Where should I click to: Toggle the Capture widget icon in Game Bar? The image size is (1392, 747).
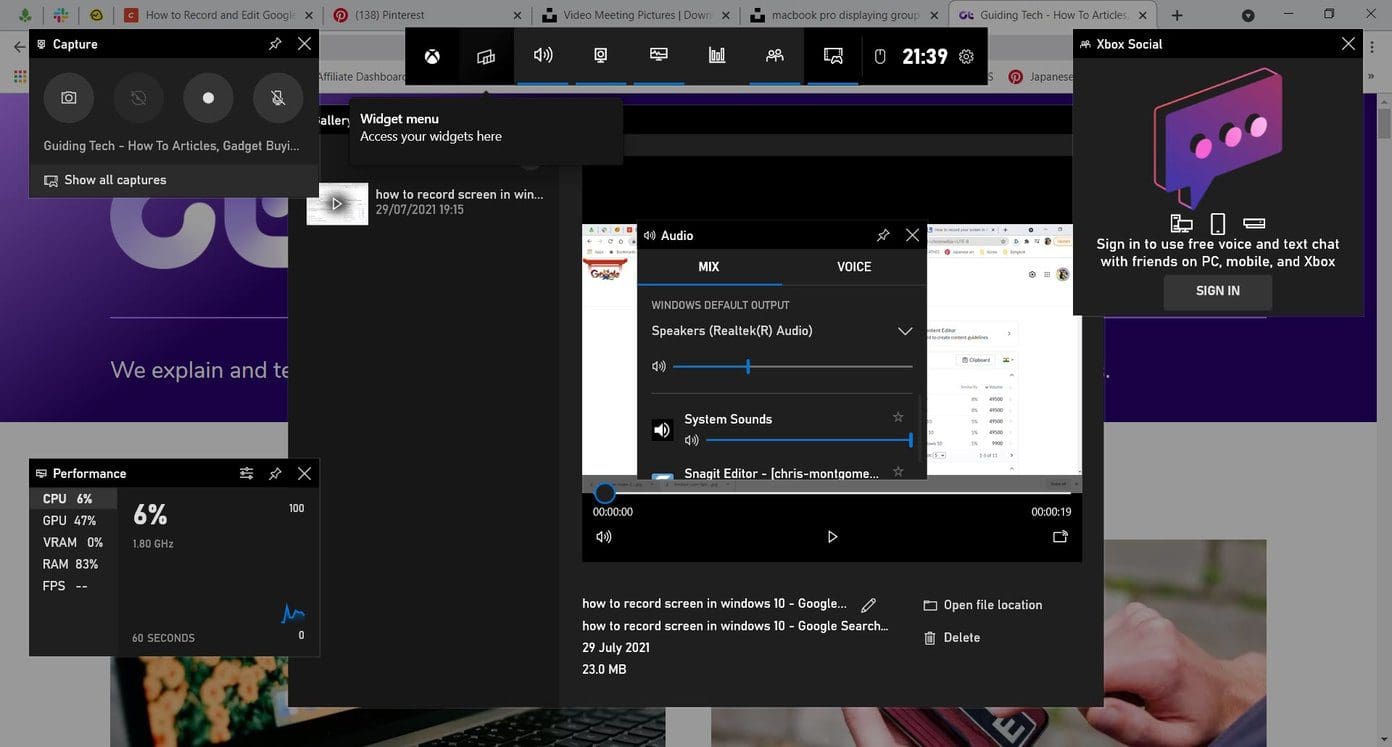click(x=601, y=56)
